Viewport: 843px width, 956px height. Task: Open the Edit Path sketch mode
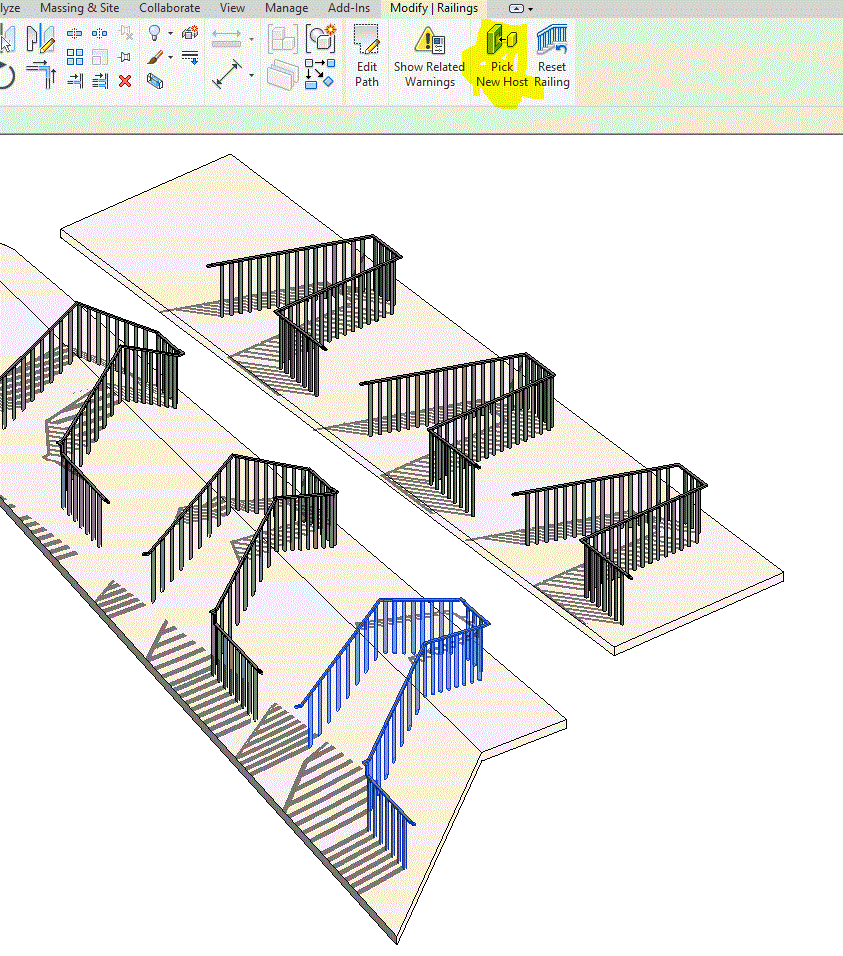pos(367,57)
